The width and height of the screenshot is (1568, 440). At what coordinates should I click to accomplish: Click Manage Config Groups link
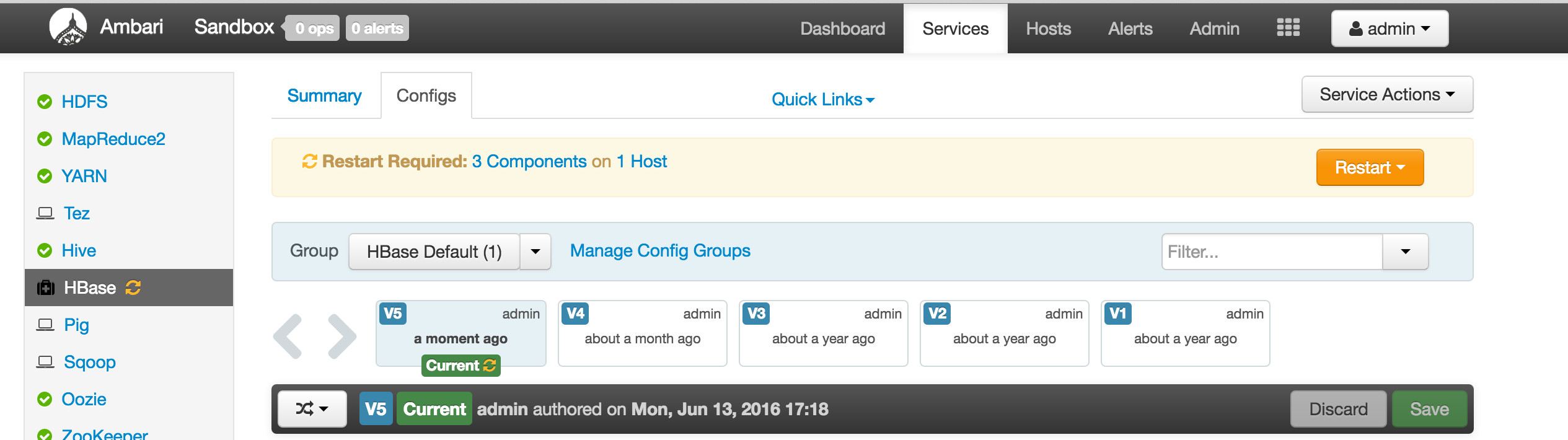click(x=660, y=250)
